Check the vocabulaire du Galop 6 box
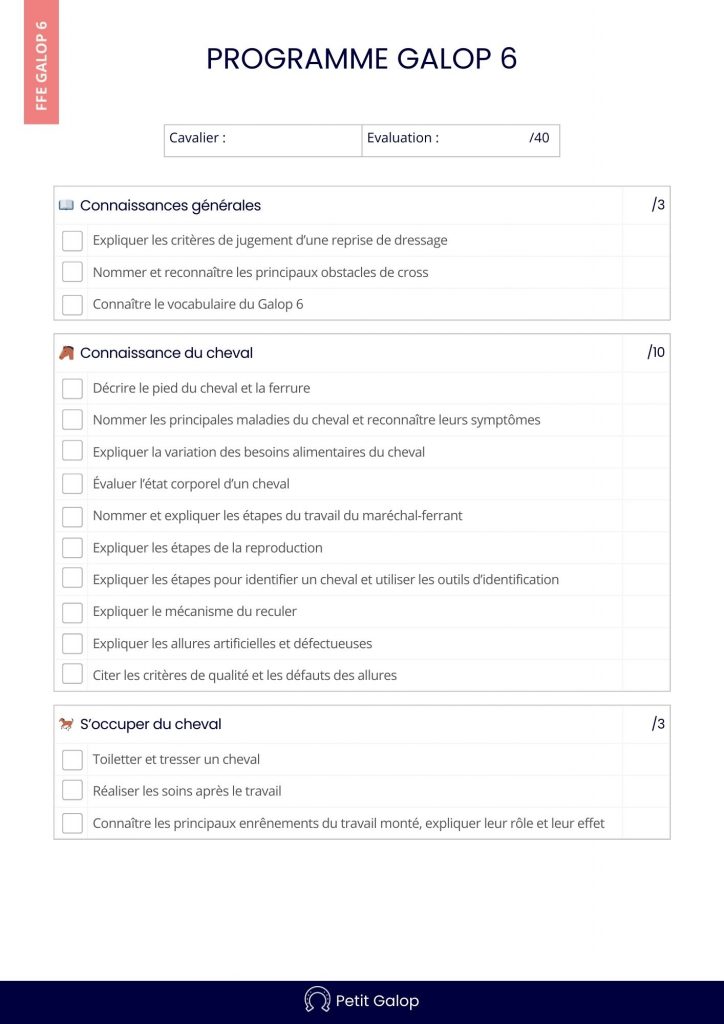Viewport: 724px width, 1024px height. click(x=72, y=304)
